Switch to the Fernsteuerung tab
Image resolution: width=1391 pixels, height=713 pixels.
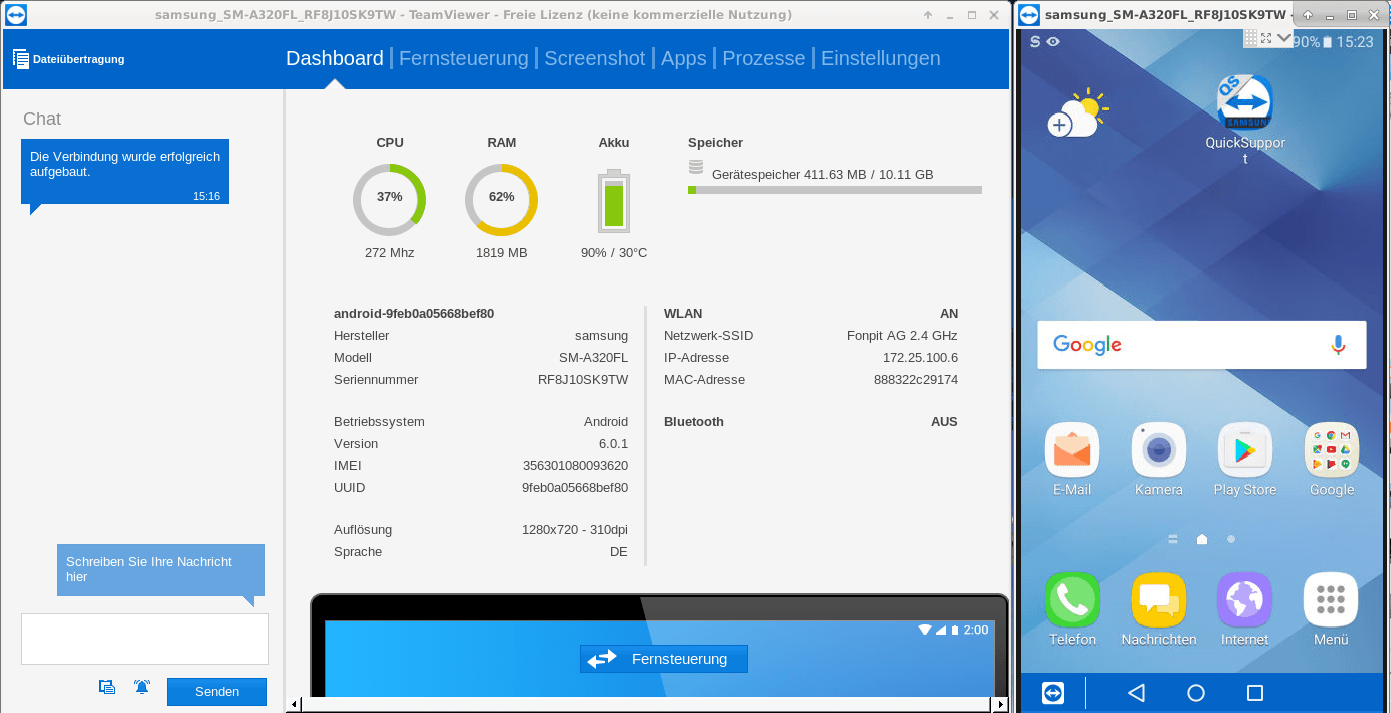point(464,58)
